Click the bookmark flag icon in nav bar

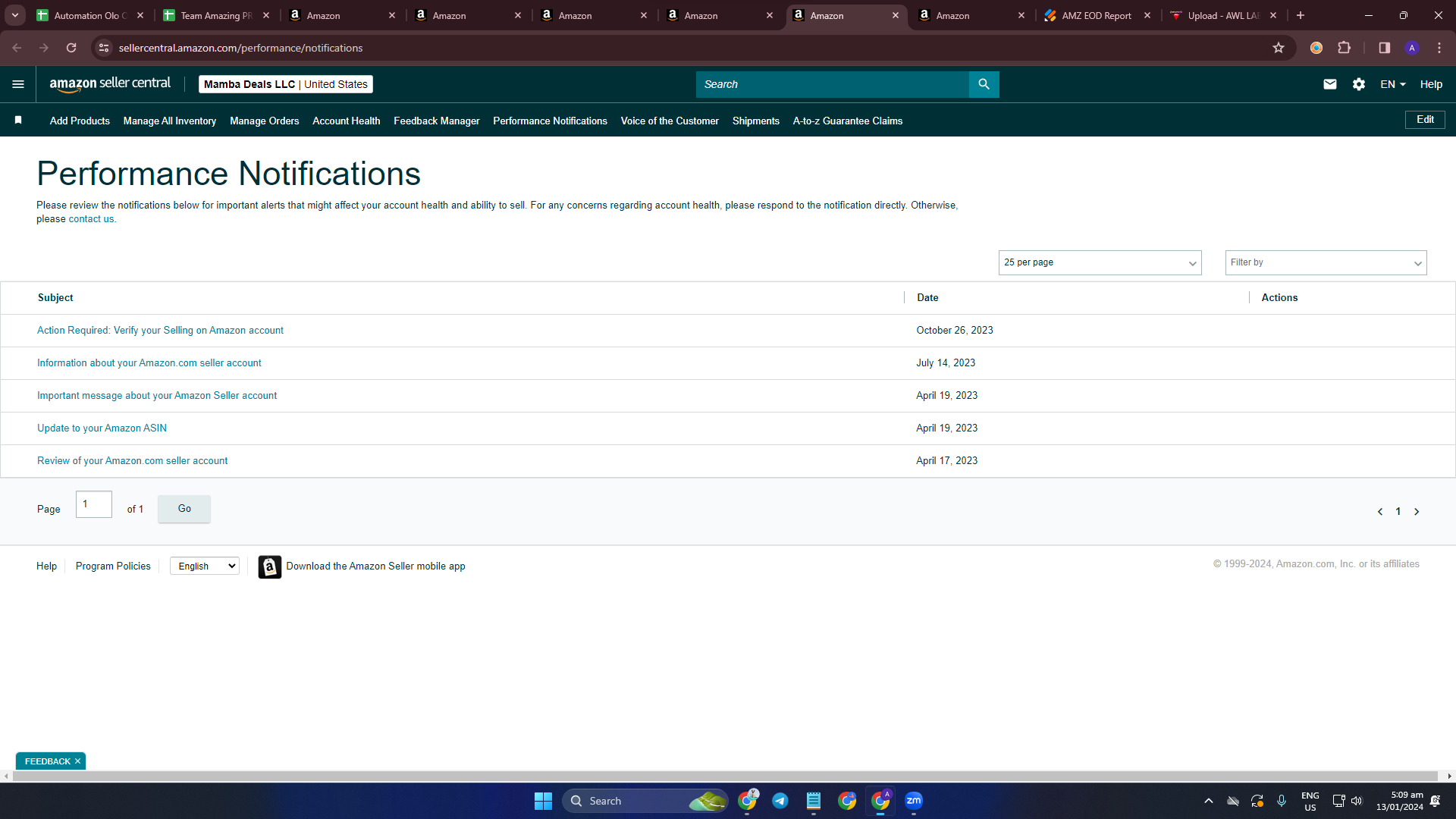point(18,120)
